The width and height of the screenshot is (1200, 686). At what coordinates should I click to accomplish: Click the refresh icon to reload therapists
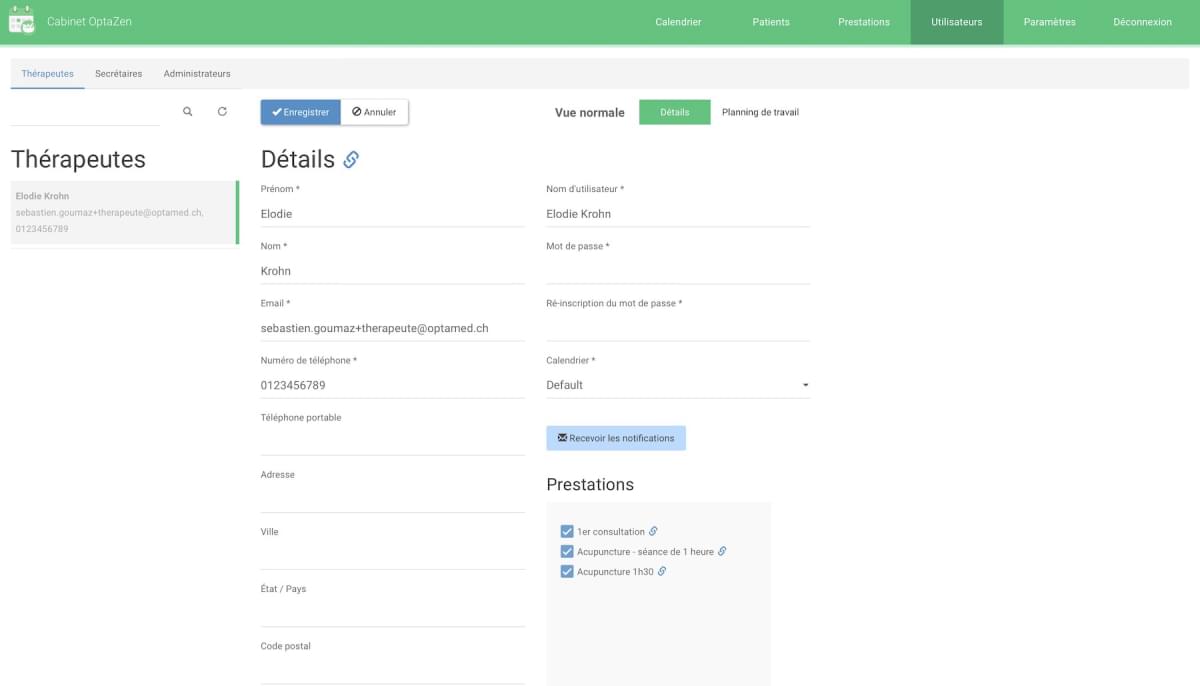222,111
